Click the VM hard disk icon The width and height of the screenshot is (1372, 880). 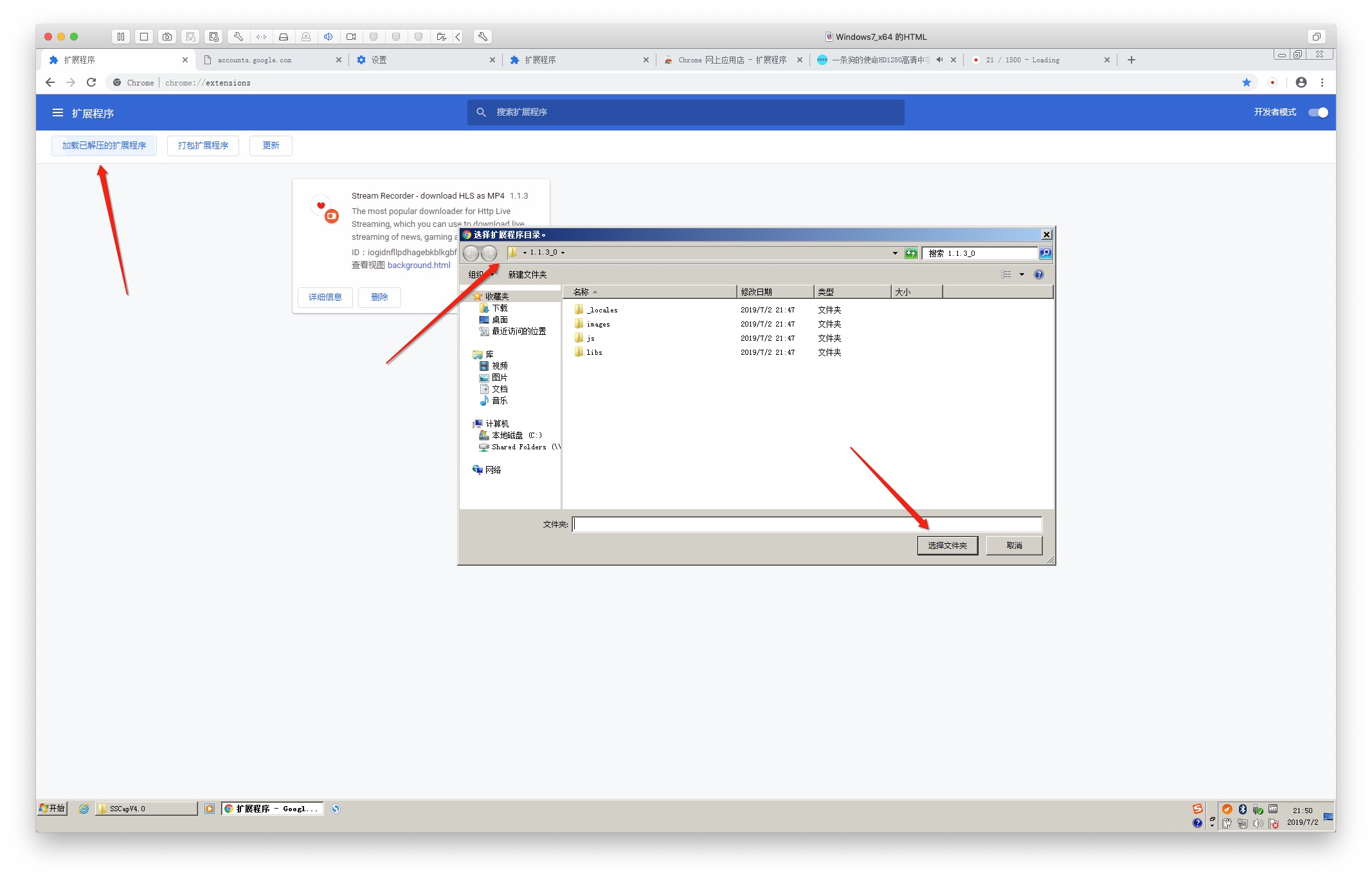click(x=284, y=37)
